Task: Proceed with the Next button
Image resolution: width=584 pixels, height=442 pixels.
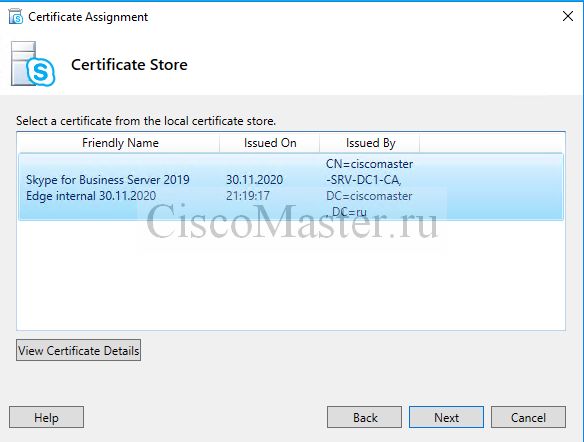Action: tap(446, 417)
